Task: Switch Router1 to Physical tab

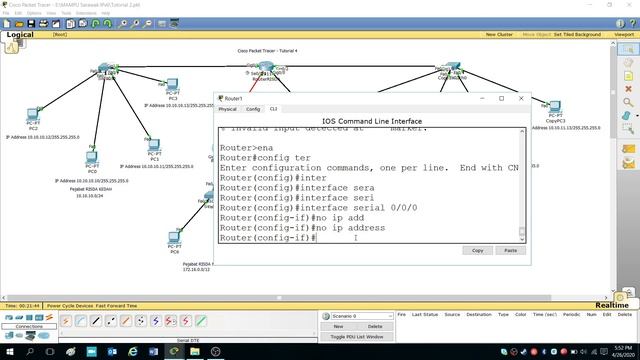Action: (227, 109)
